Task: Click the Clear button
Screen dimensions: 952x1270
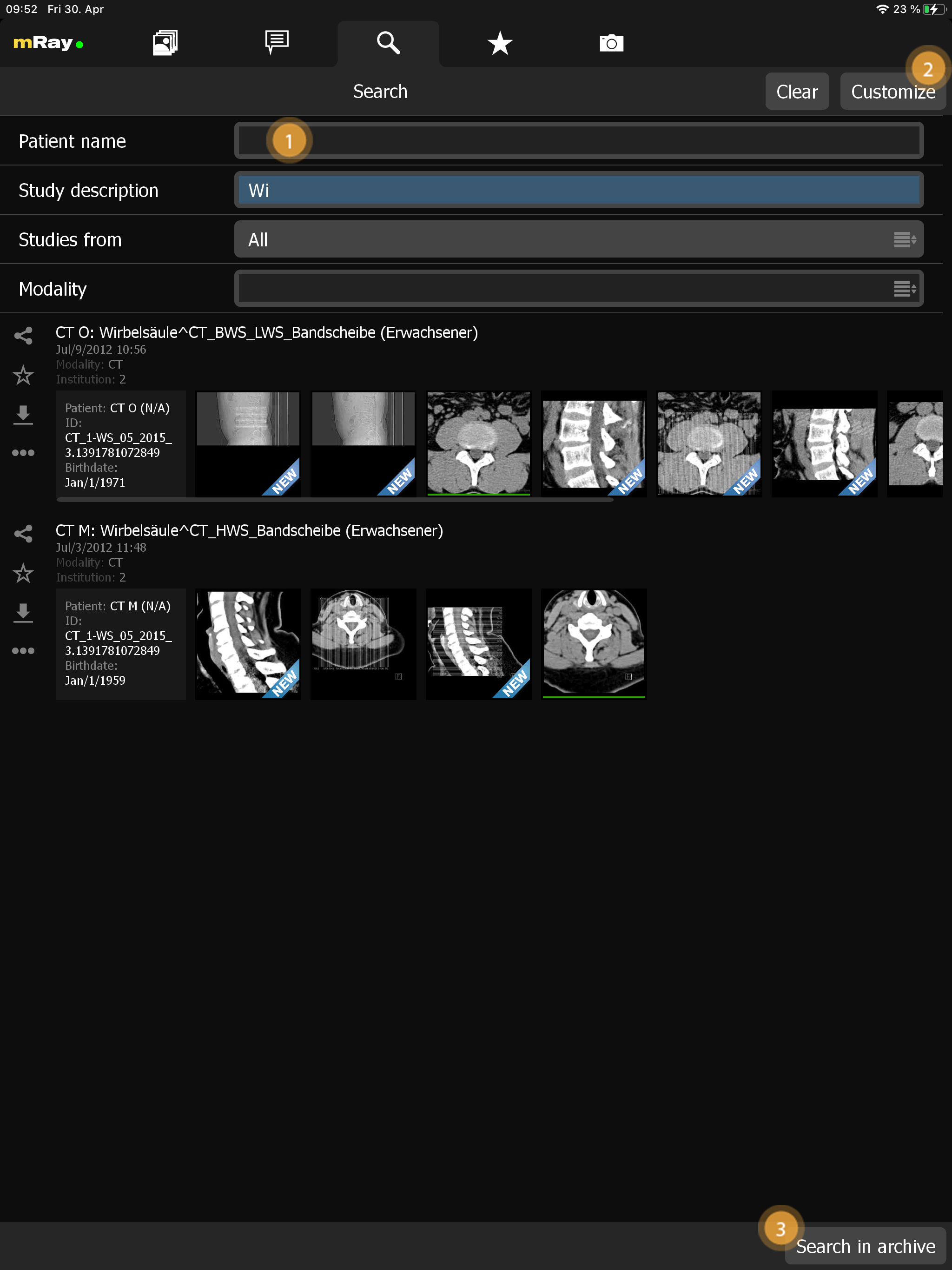Action: click(x=796, y=92)
